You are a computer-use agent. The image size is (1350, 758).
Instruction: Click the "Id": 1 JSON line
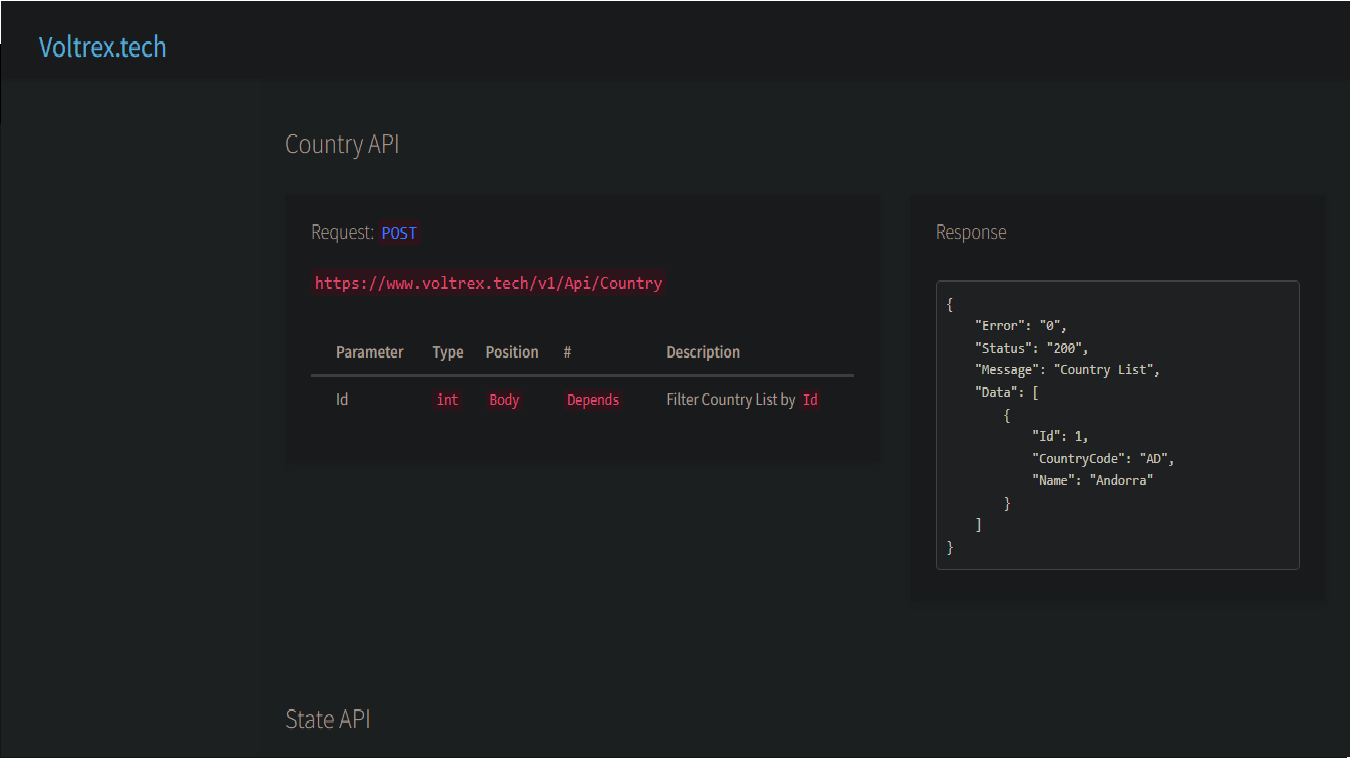pyautogui.click(x=1060, y=436)
